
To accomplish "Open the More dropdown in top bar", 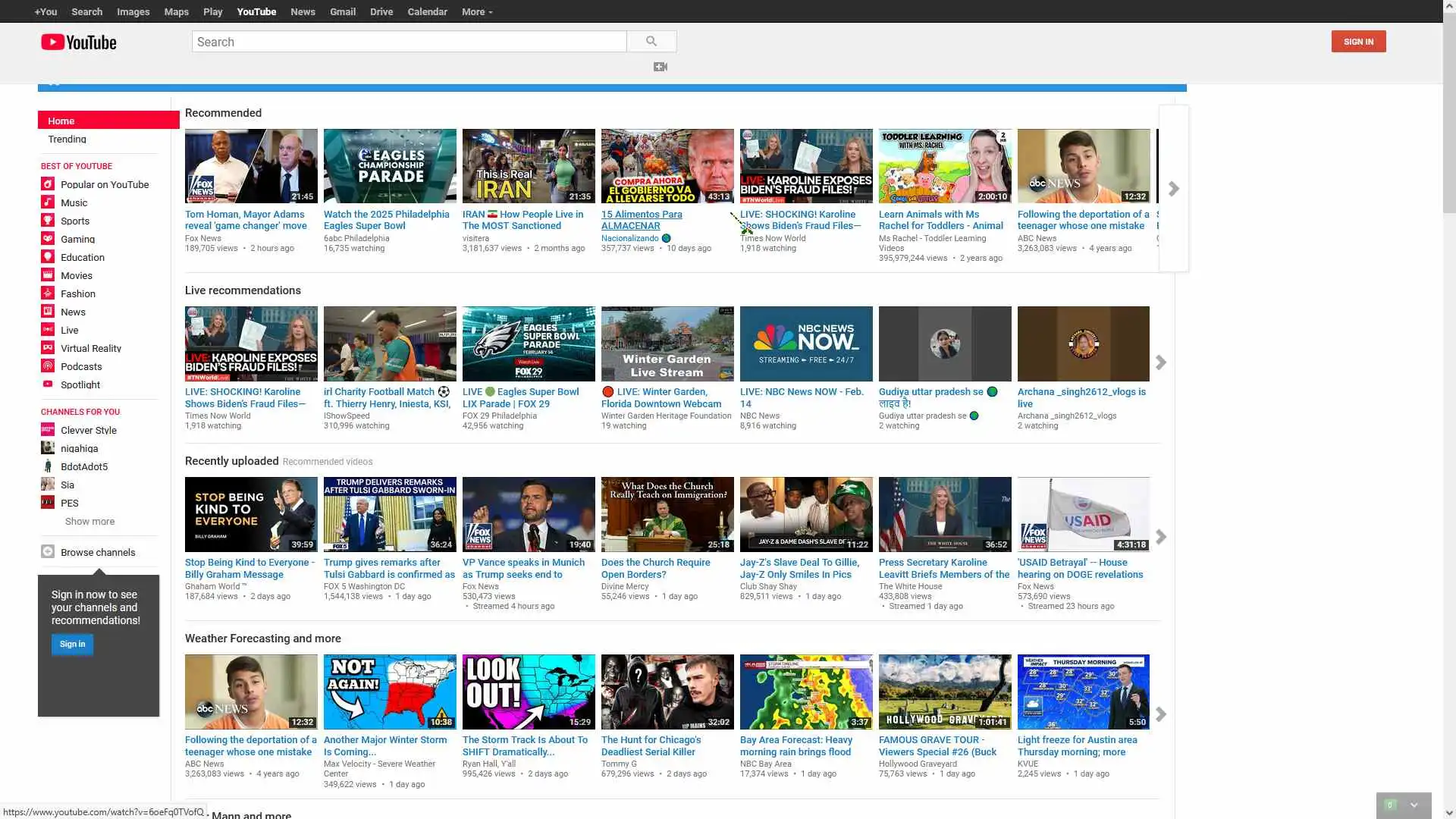I will [477, 11].
